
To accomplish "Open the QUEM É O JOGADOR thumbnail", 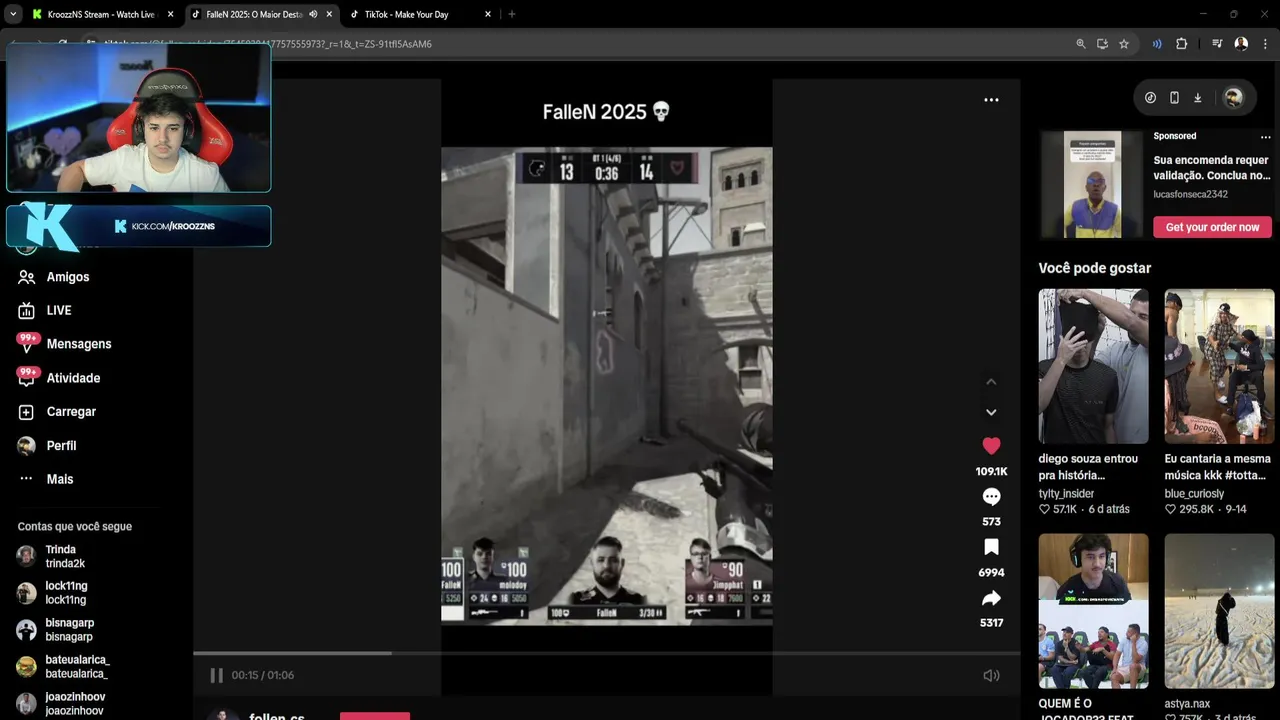I will point(1093,611).
